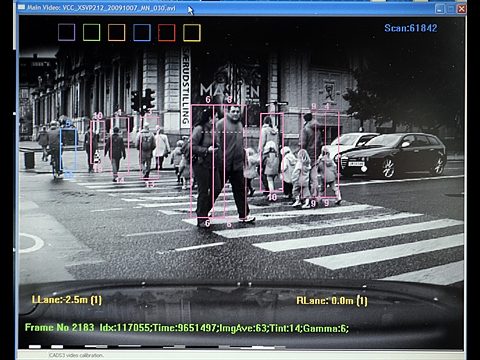Click the red square indicator box
480x360 pixels.
point(167,33)
